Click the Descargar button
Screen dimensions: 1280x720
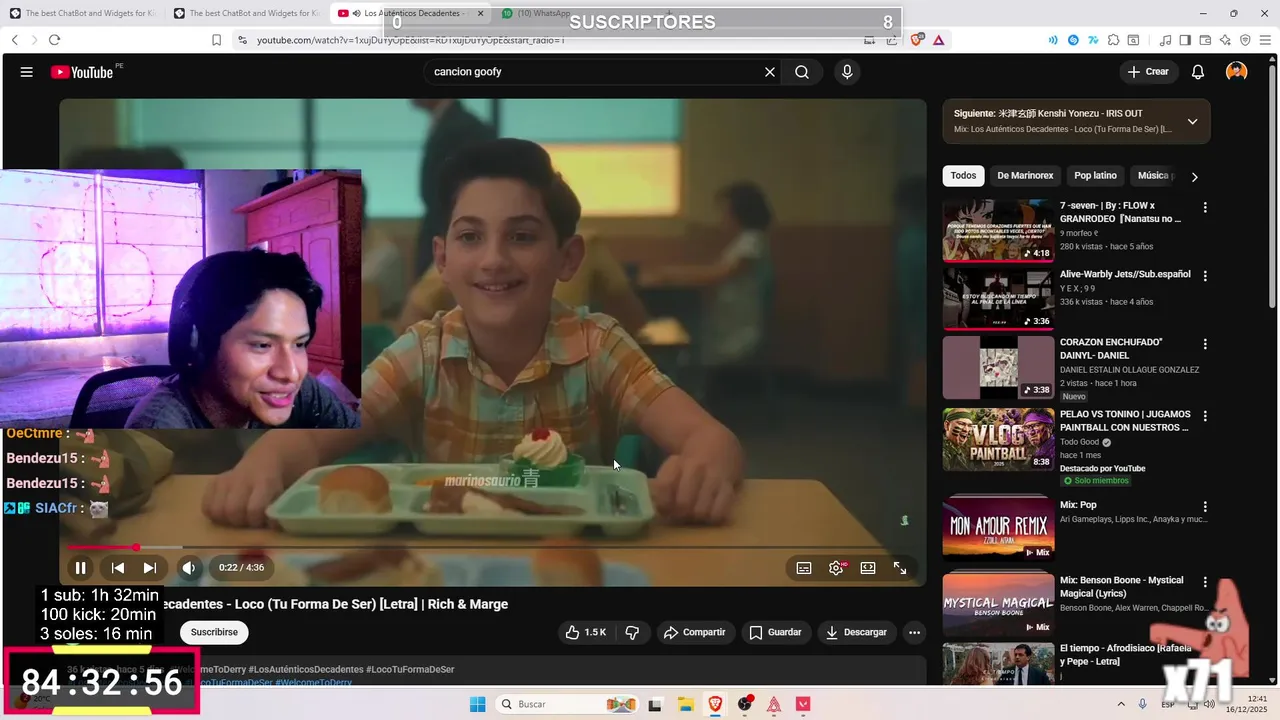click(x=856, y=632)
